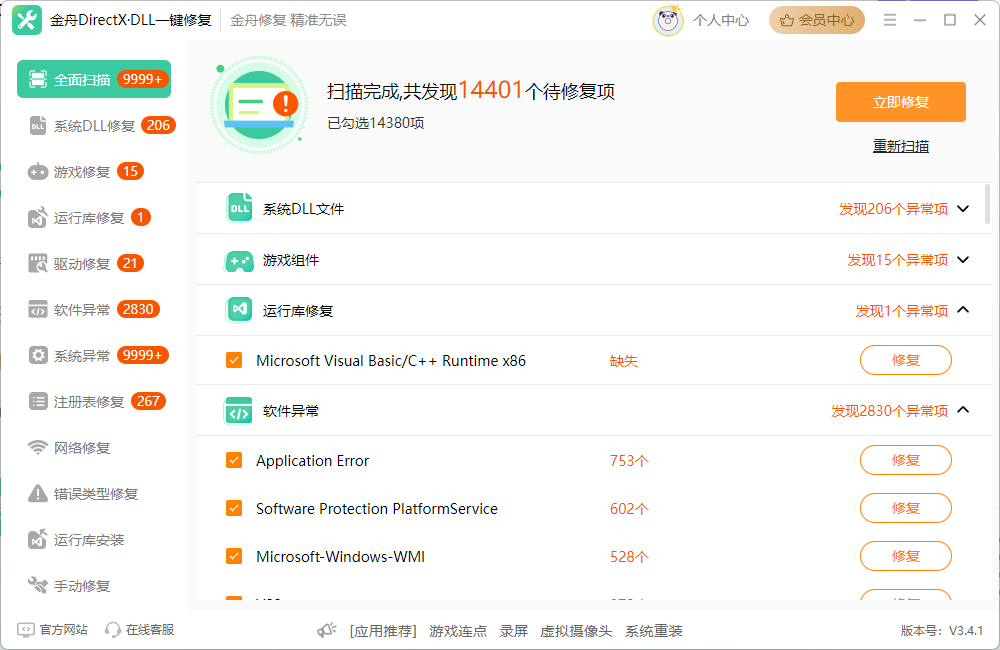Click 修复 button for Microsoft-Windows-WMI
The image size is (1000, 650).
(906, 556)
